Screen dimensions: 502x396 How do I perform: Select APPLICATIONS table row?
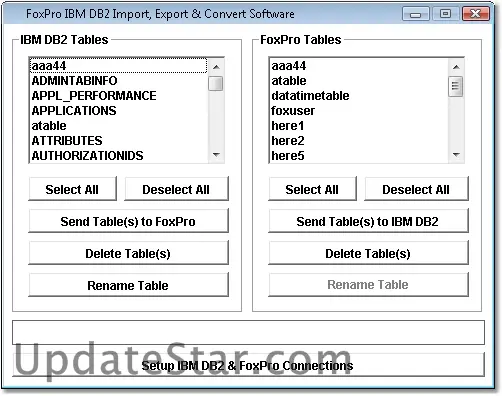[119, 111]
